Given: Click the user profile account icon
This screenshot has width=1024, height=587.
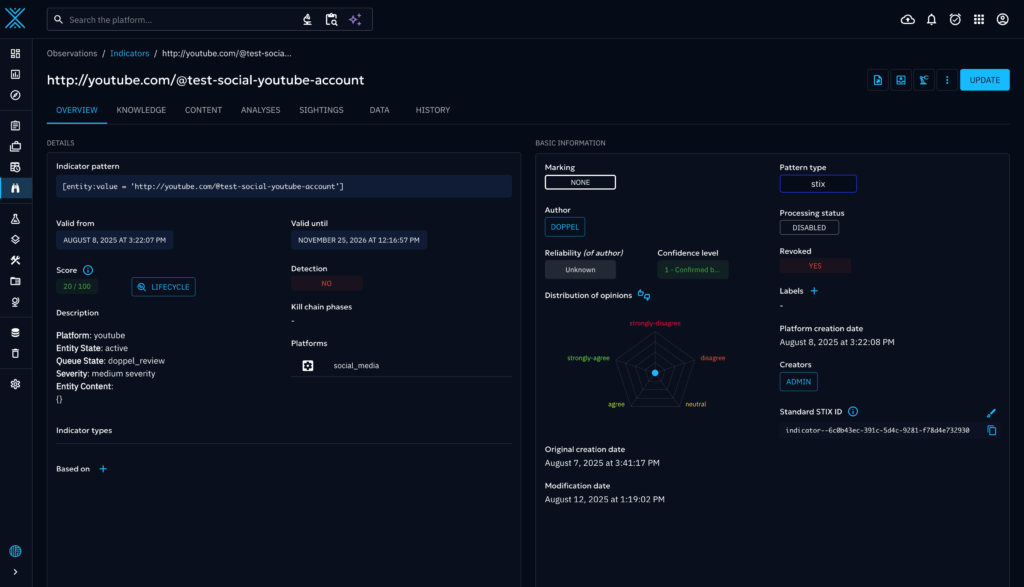Looking at the screenshot, I should click(x=1002, y=19).
